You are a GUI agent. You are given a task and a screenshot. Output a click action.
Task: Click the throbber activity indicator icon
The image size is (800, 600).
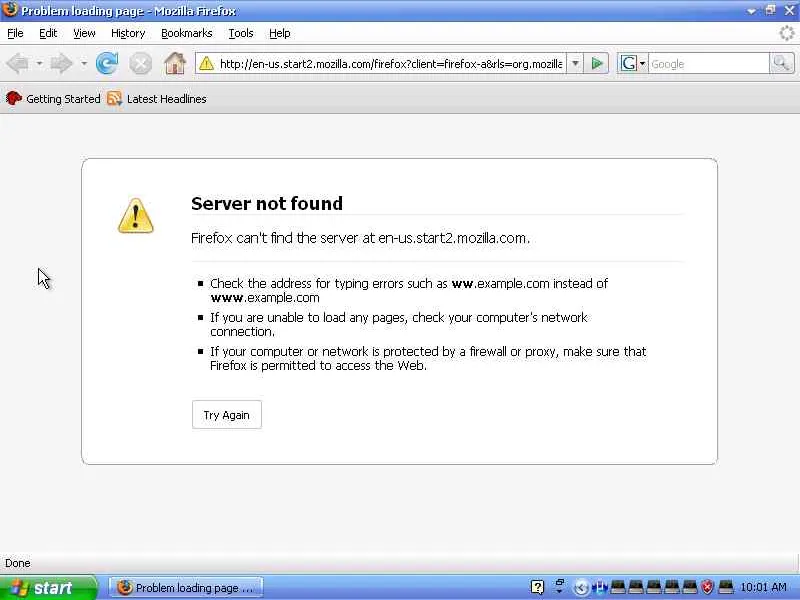pyautogui.click(x=786, y=33)
